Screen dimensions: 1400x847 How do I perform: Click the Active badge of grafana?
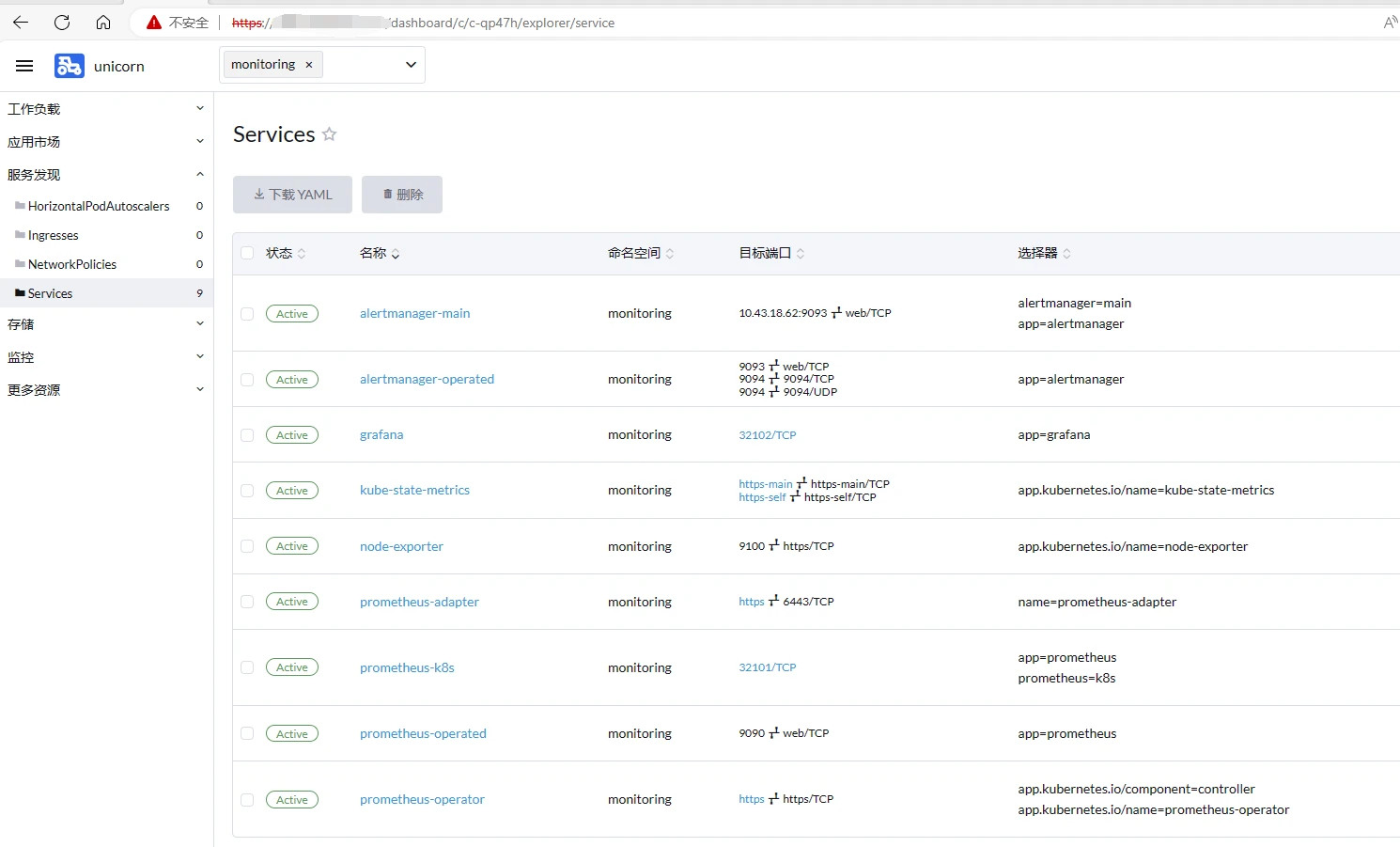tap(292, 435)
